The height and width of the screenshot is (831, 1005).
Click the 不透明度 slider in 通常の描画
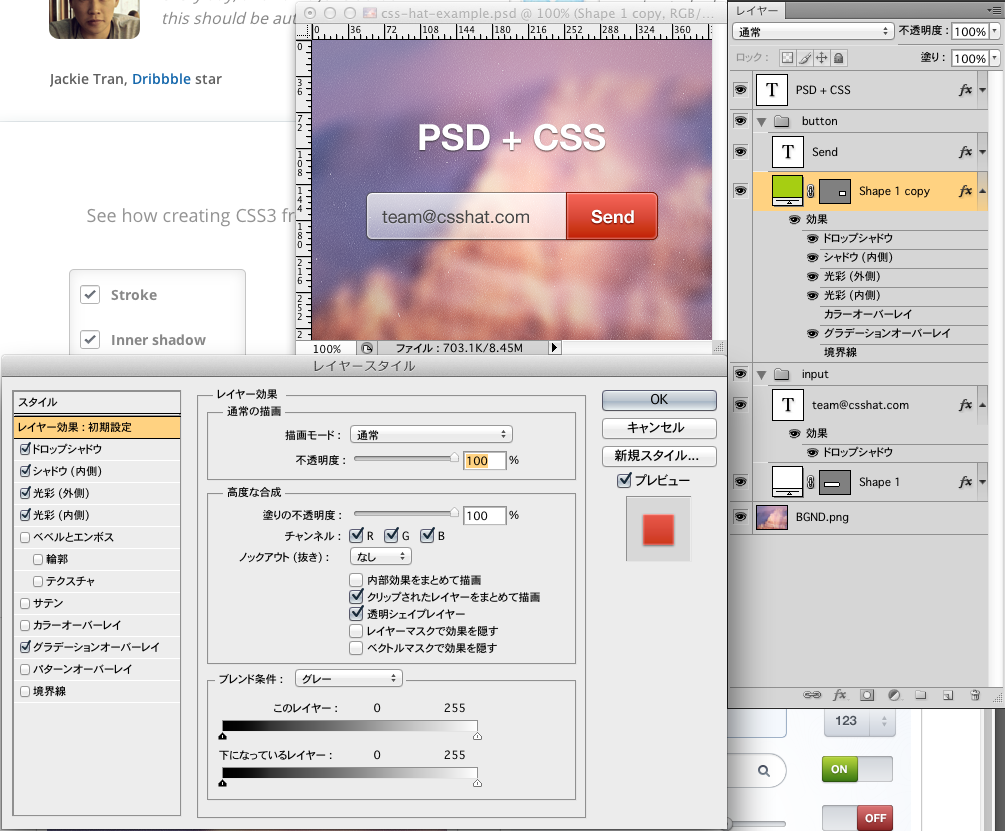[406, 459]
